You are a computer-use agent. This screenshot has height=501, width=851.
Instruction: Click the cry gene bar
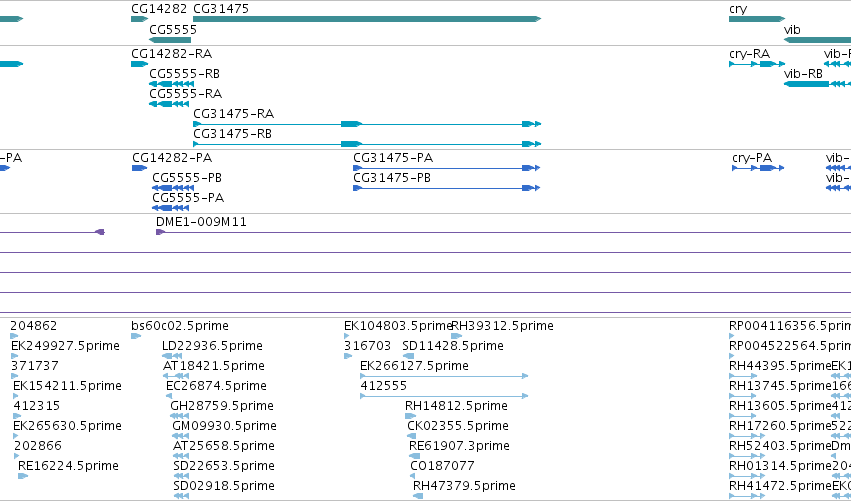point(757,19)
